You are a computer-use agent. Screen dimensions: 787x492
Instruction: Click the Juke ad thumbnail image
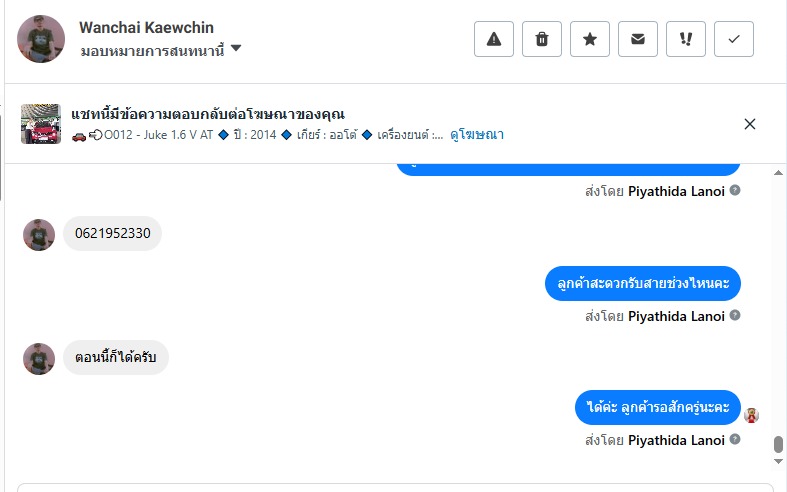pyautogui.click(x=41, y=124)
